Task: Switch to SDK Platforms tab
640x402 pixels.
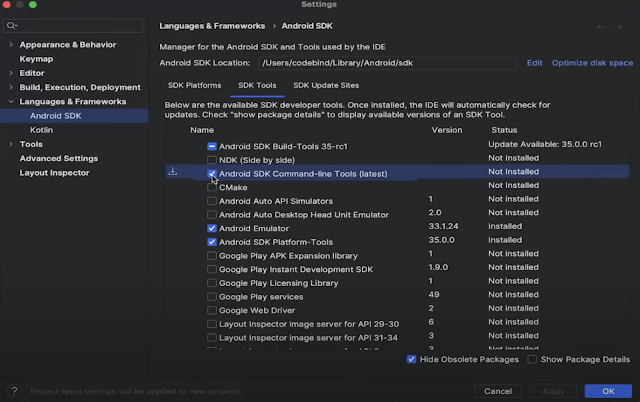Action: tap(195, 86)
